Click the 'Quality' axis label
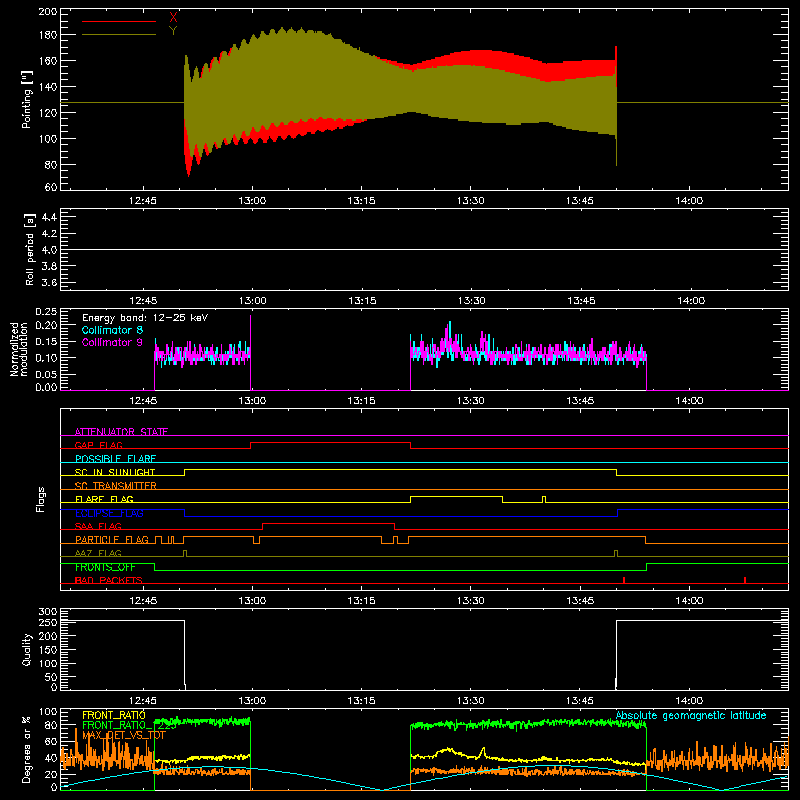This screenshot has height=800, width=800. click(x=27, y=649)
